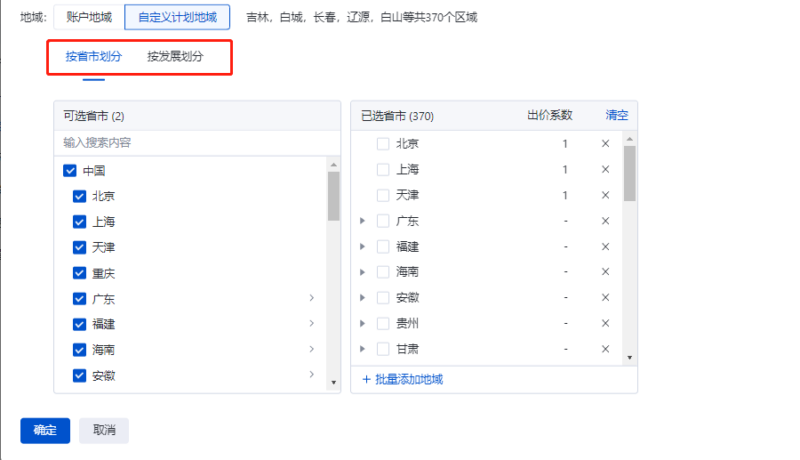
Task: Expand 福建 triangle in selected list
Action: point(362,247)
